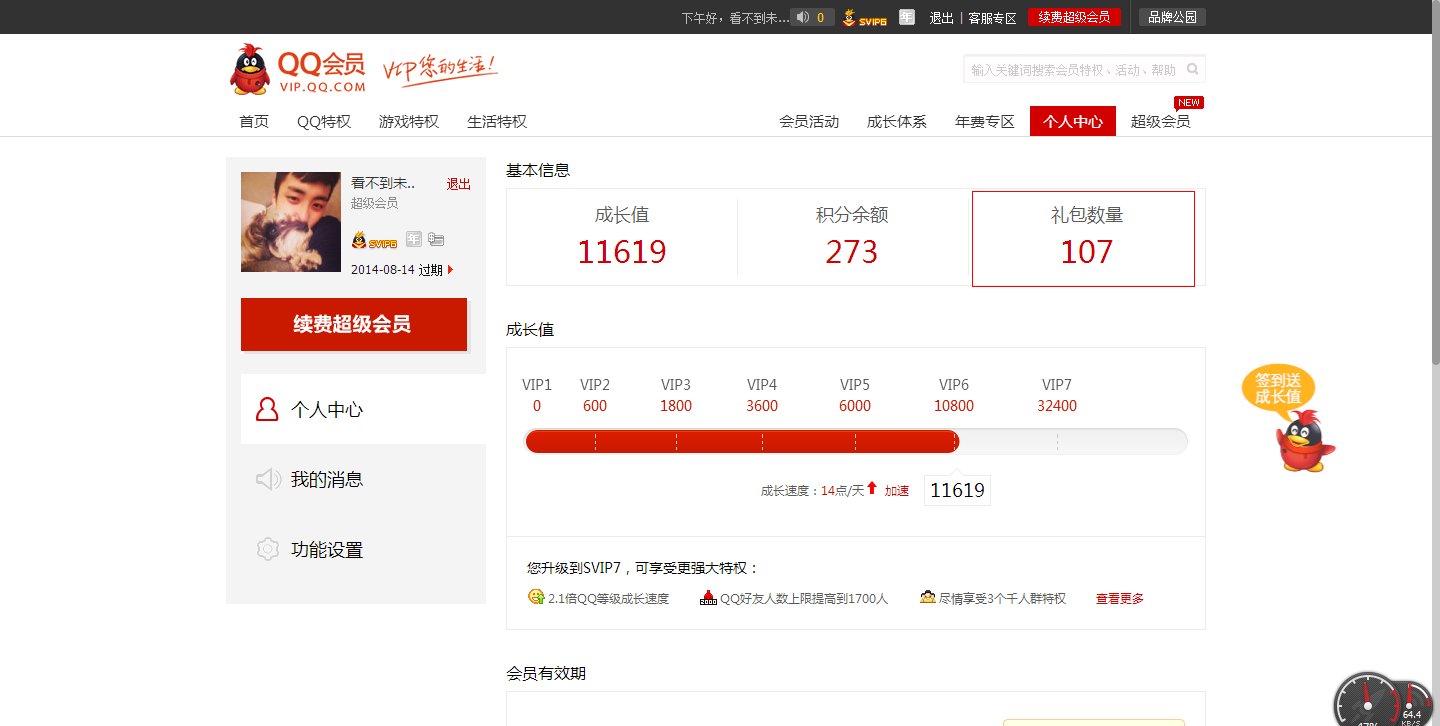Click the speaker icon next to the 0 counter
Viewport: 1440px width, 726px height.
(x=801, y=17)
